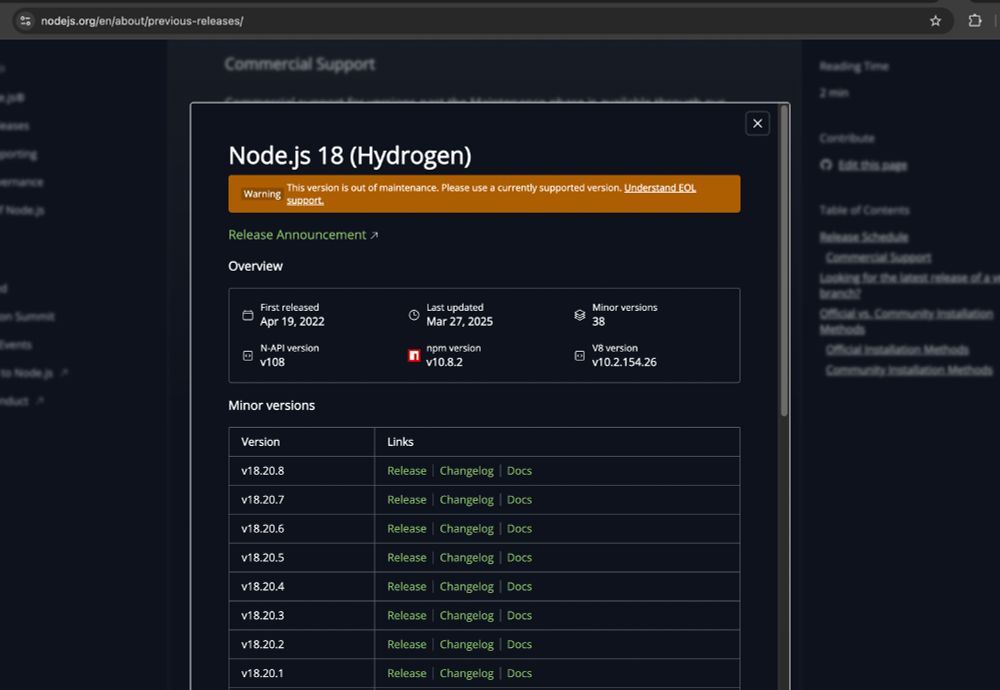Click the N-API version icon
The height and width of the screenshot is (690, 1000).
pos(247,356)
